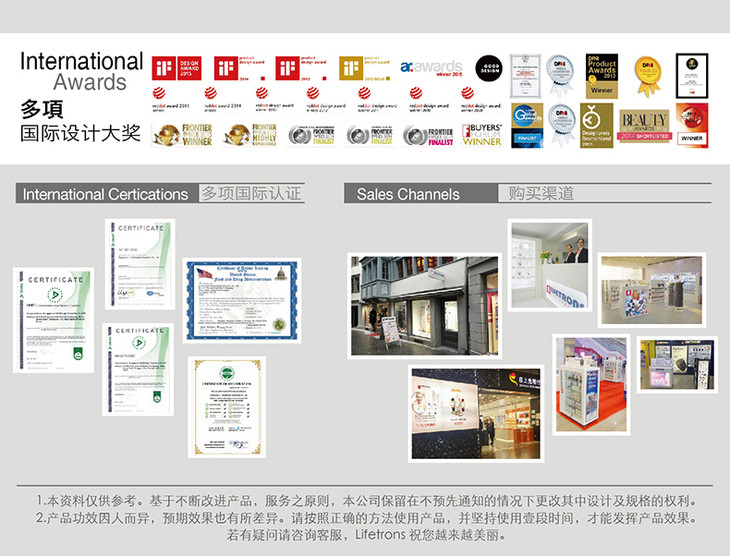Click the red dot design award 2012 logo

[x=325, y=99]
